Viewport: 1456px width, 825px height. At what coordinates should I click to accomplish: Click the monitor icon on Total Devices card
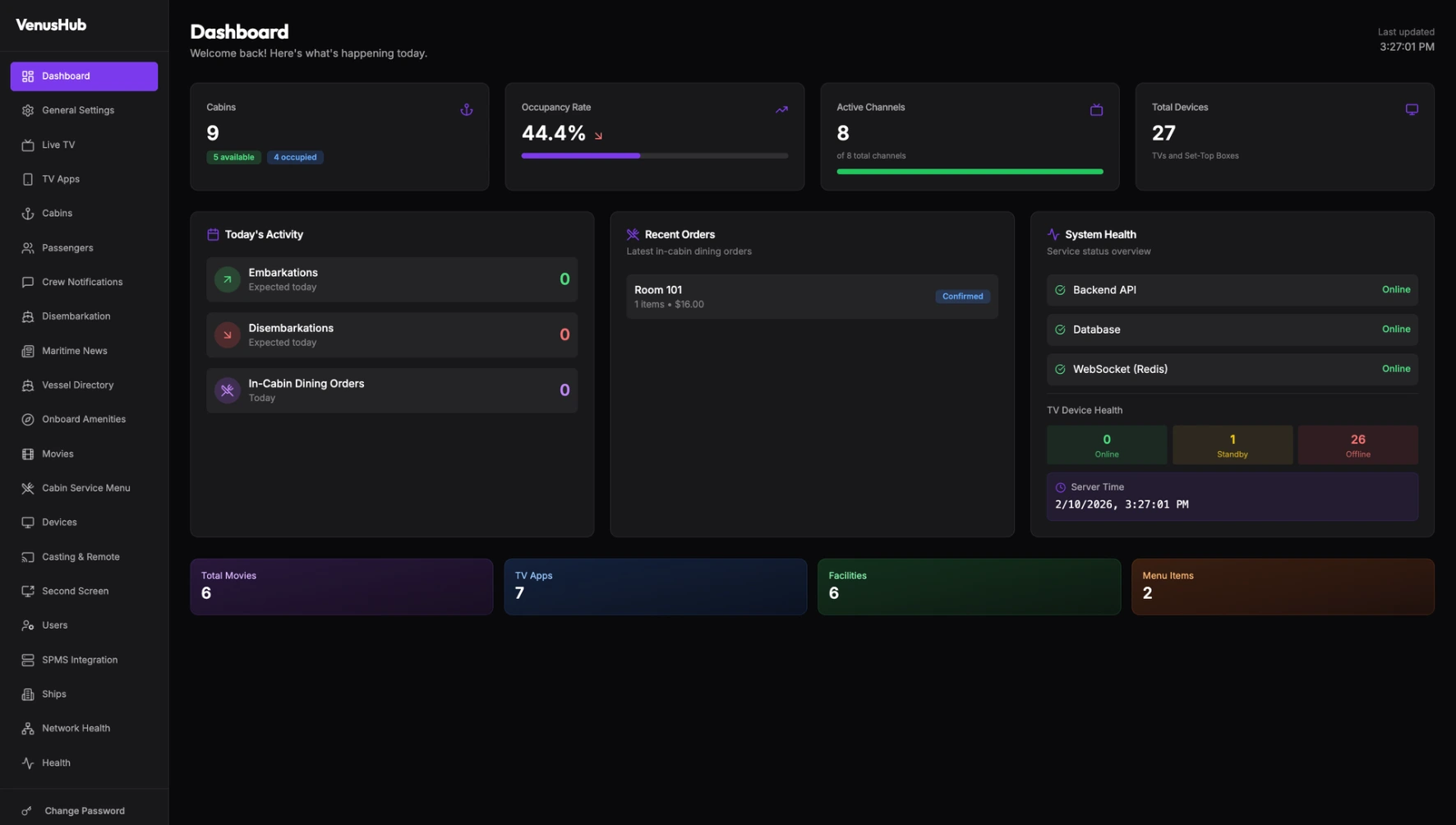(x=1412, y=108)
